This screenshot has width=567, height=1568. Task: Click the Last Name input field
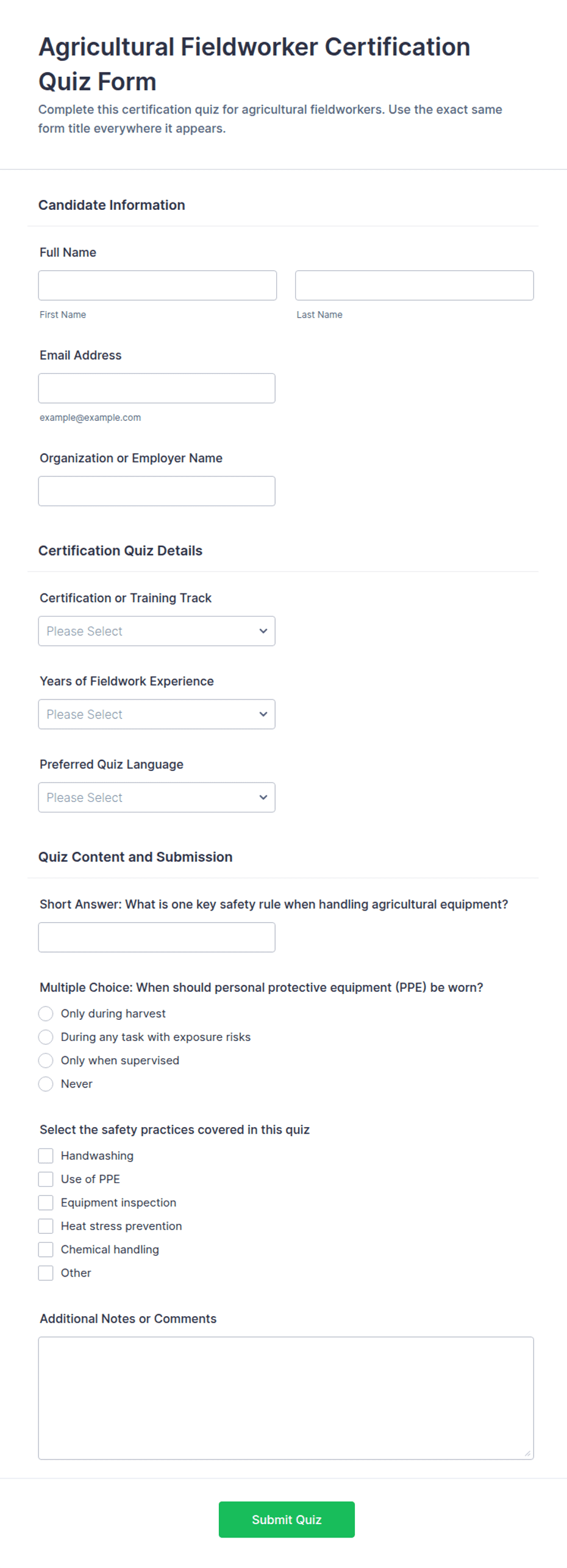pyautogui.click(x=414, y=285)
